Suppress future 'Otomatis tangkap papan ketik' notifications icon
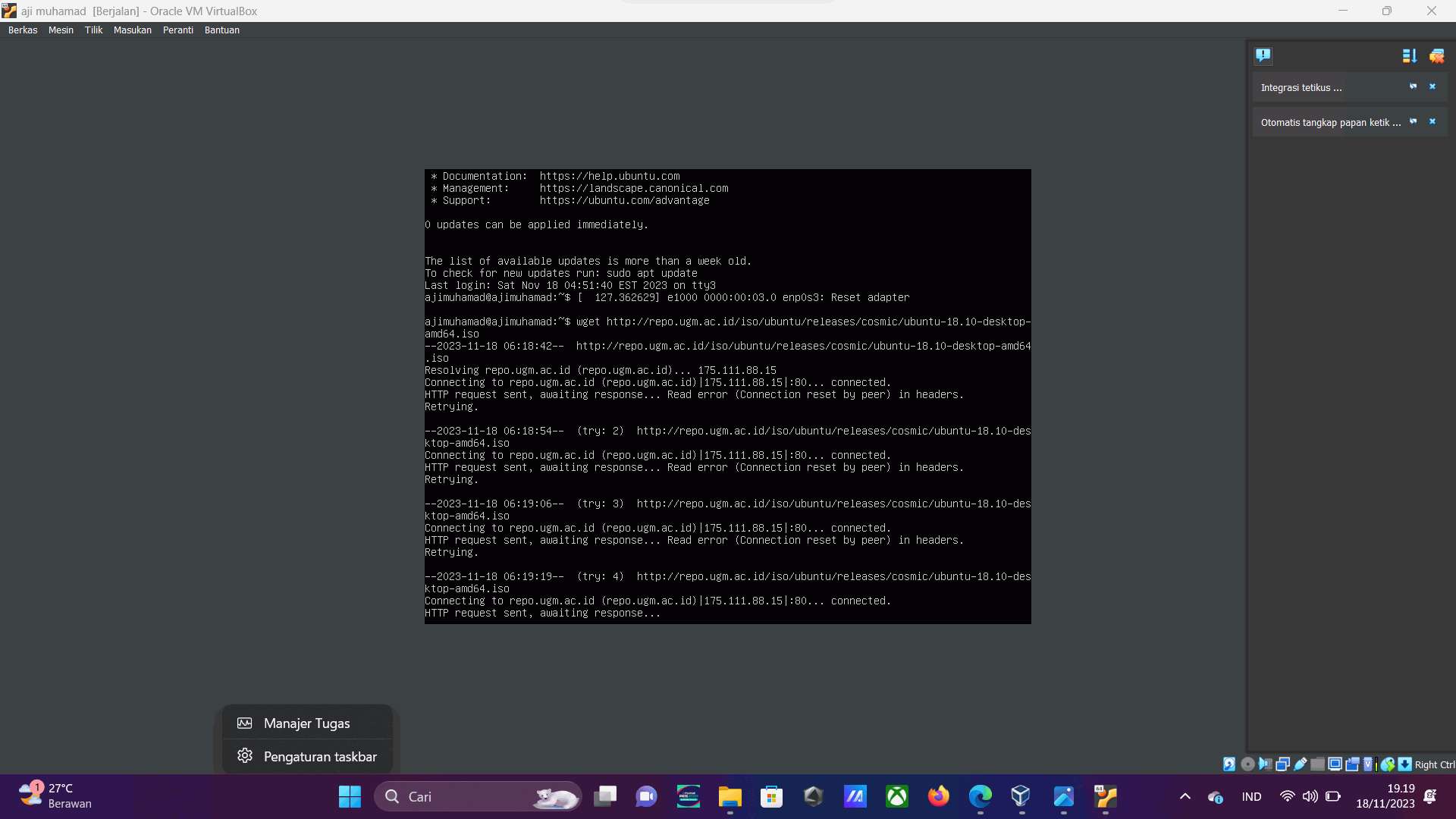 (x=1413, y=121)
